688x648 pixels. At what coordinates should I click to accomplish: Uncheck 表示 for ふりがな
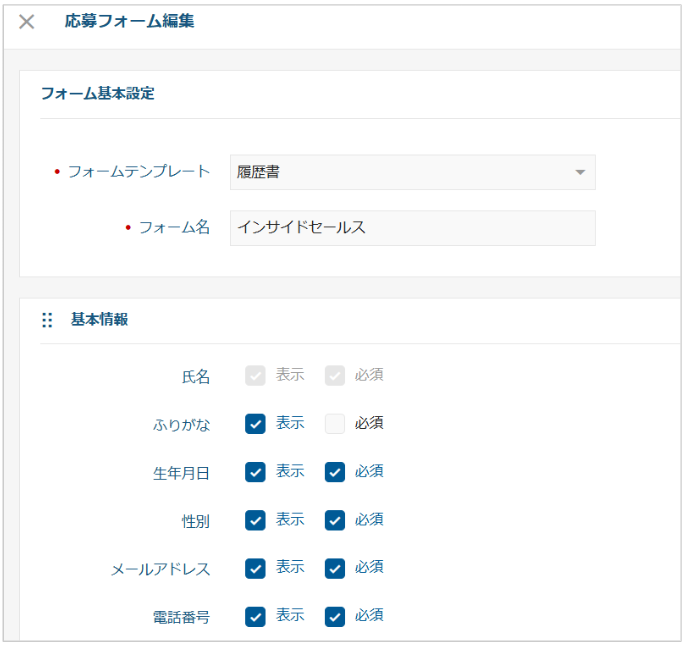tap(255, 424)
